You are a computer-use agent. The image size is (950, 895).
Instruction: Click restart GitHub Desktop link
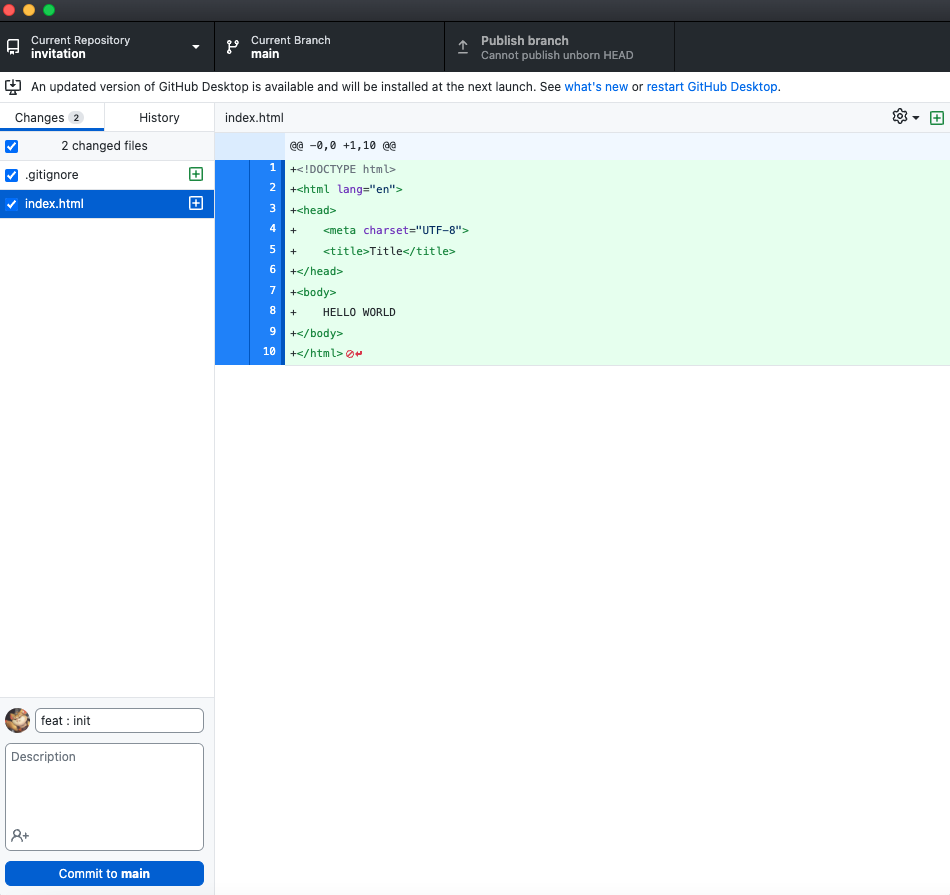coord(712,87)
